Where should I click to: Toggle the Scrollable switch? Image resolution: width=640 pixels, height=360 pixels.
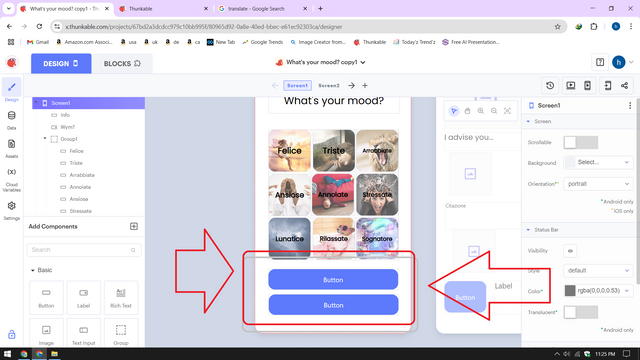pos(580,142)
